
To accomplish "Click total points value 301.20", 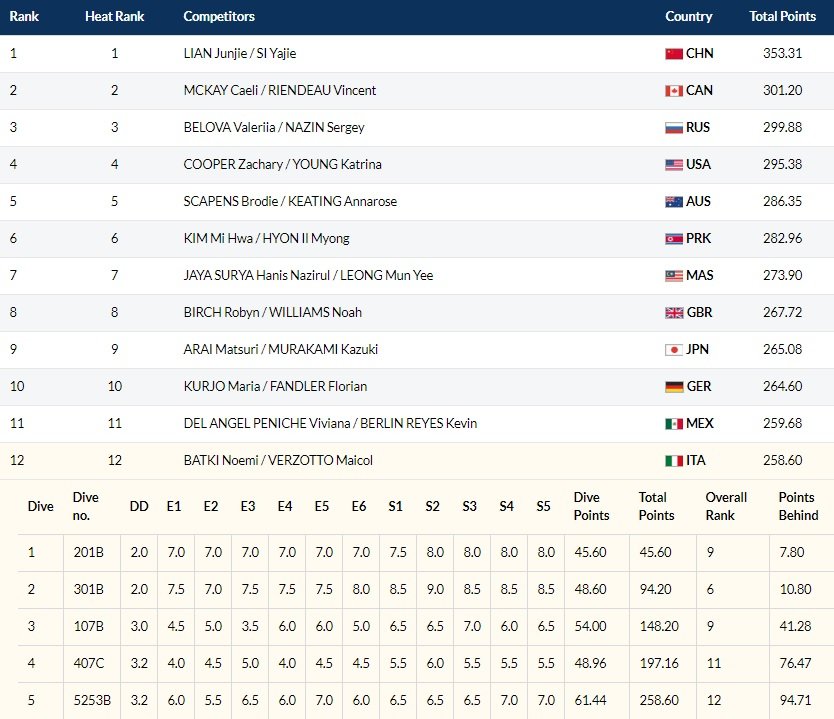I will click(x=782, y=91).
